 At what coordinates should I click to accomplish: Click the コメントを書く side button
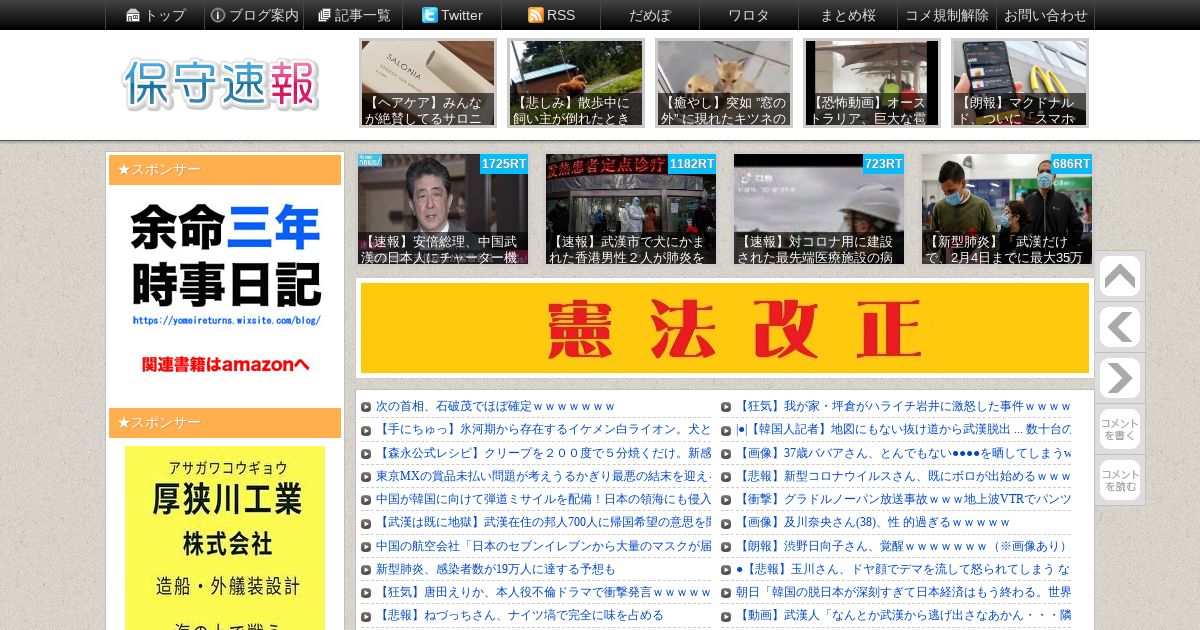click(x=1119, y=428)
